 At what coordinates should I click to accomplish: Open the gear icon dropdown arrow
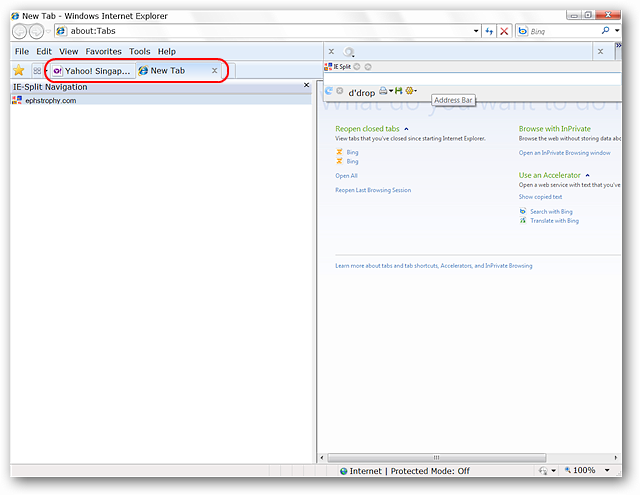coord(416,91)
